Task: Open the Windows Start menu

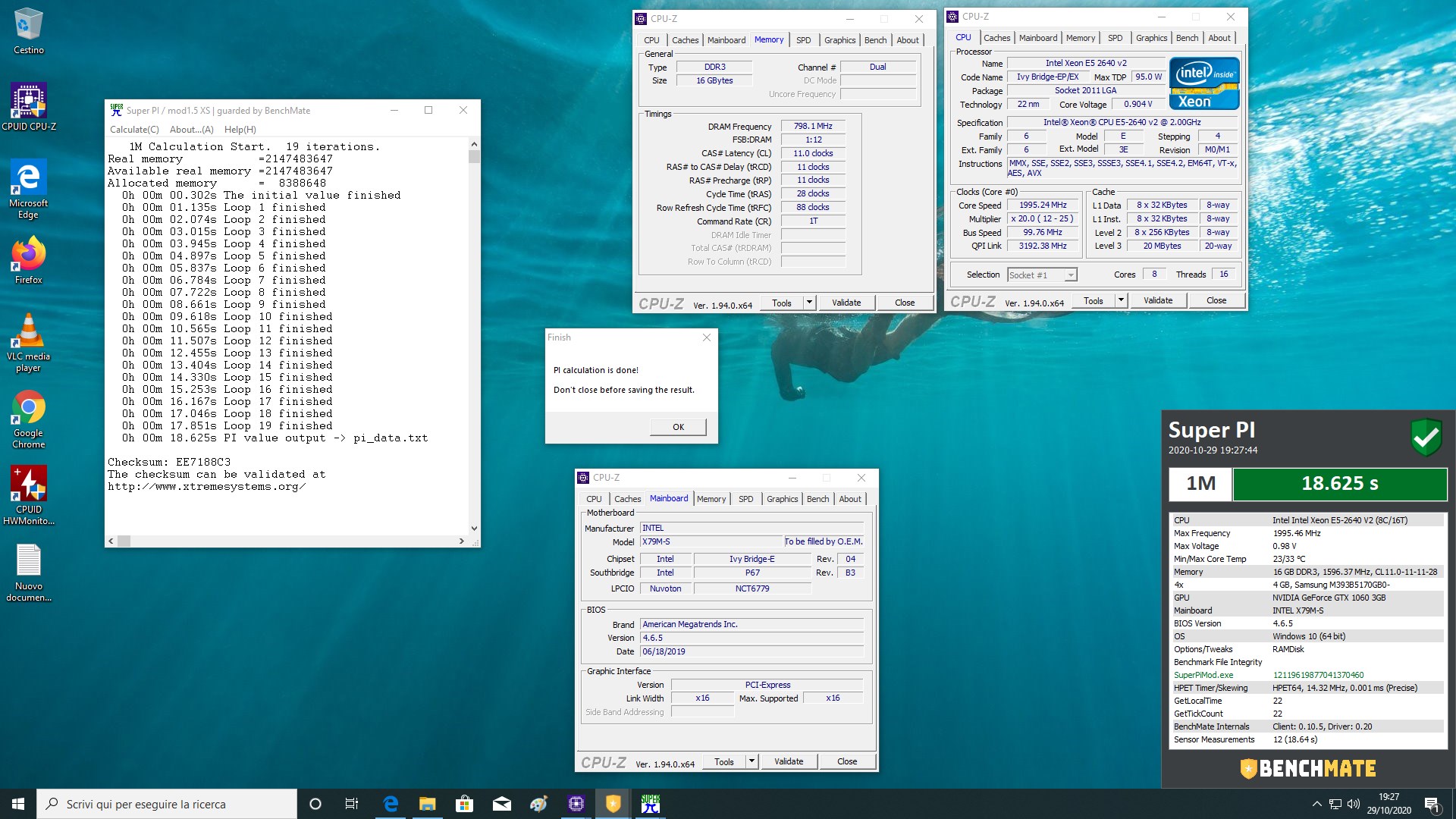Action: pos(18,804)
